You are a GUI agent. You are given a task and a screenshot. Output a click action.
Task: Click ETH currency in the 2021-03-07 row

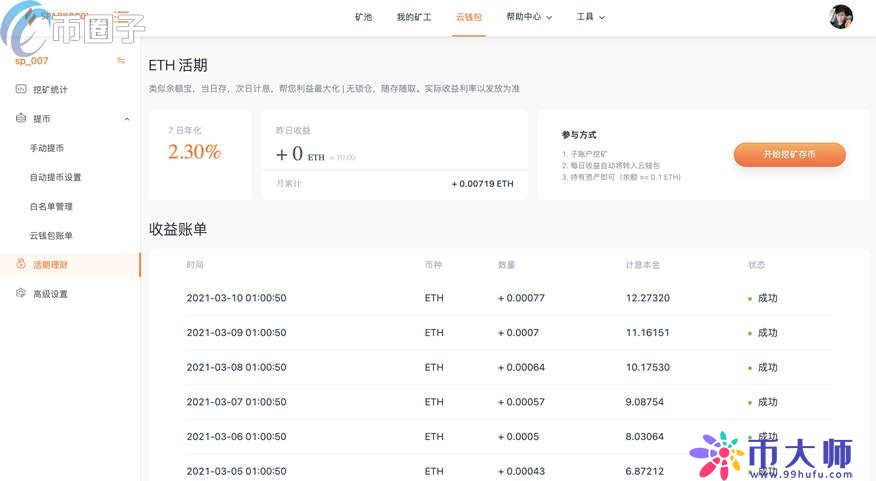[434, 402]
